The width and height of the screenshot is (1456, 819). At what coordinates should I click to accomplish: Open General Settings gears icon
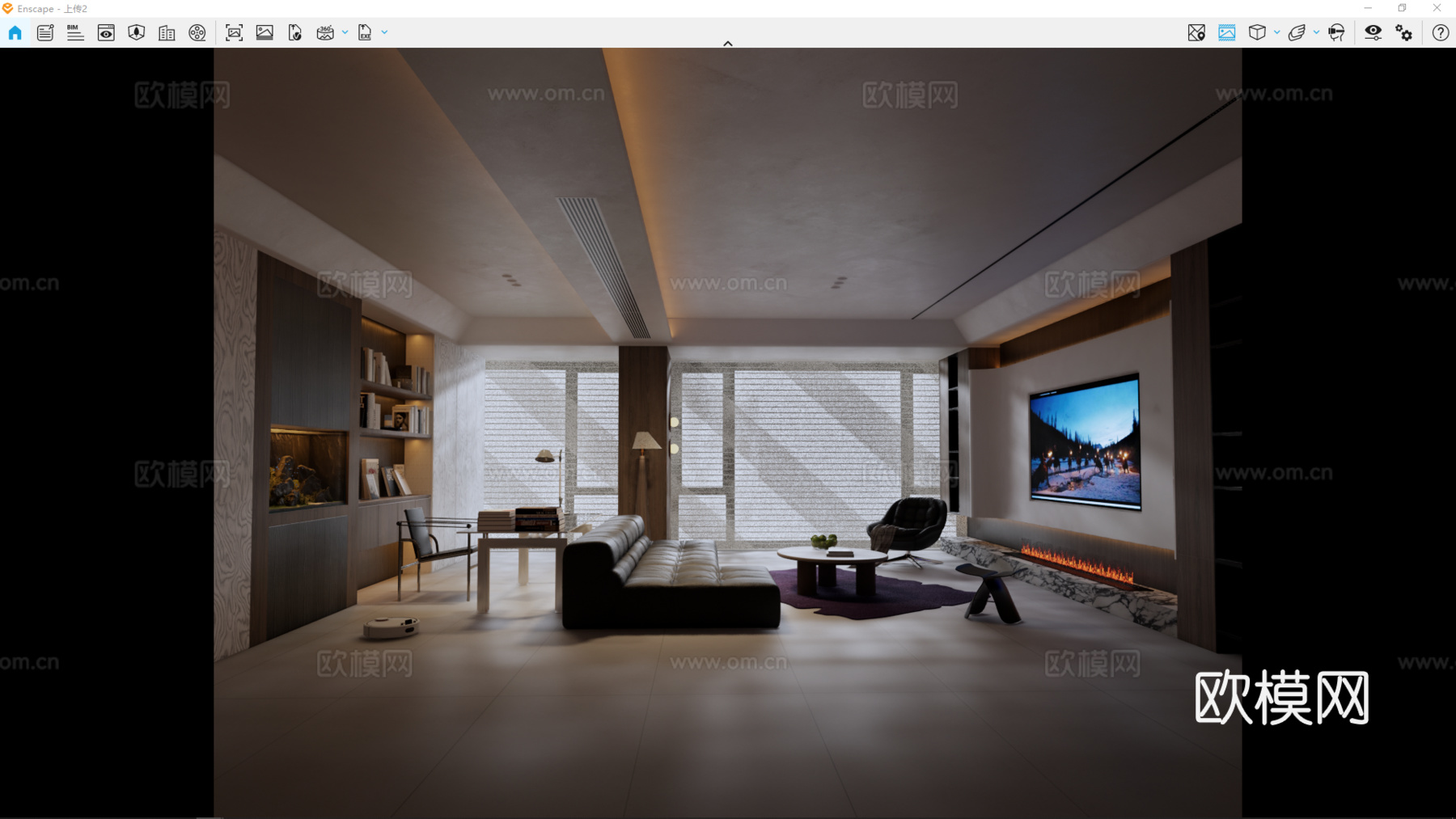(x=1404, y=32)
